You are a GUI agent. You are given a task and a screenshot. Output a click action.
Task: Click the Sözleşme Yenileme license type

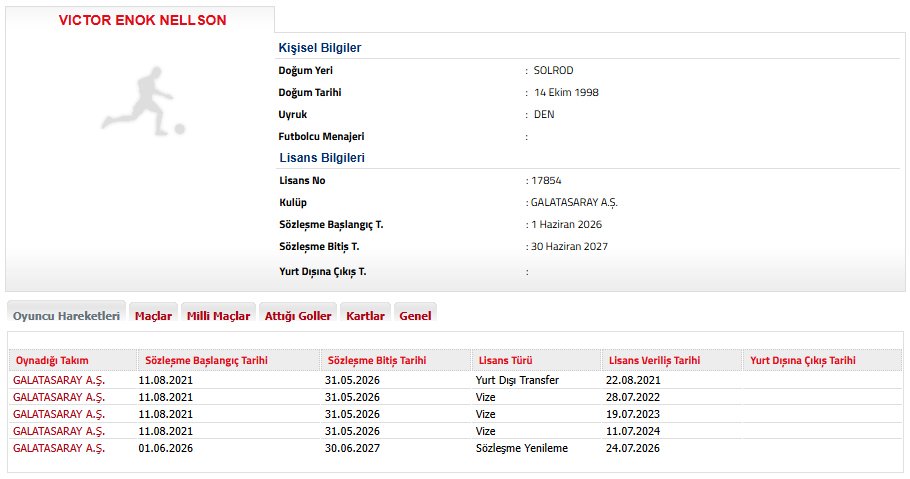coord(522,448)
